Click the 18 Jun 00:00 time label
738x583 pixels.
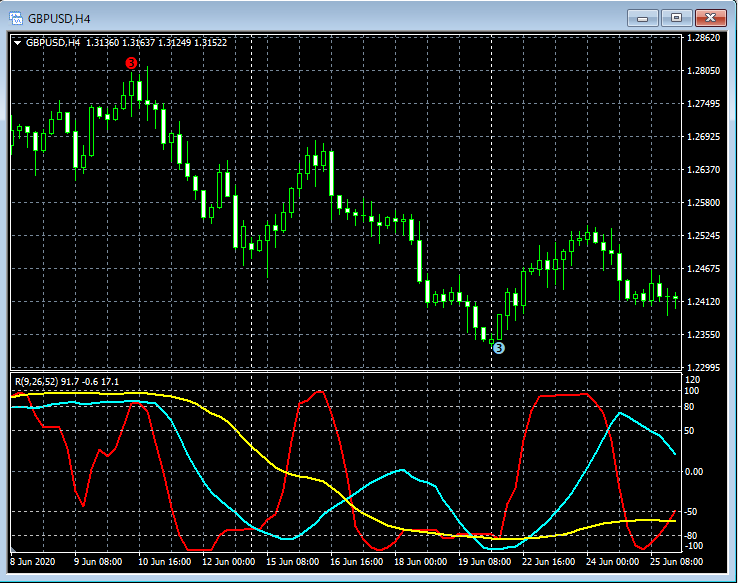[x=421, y=562]
